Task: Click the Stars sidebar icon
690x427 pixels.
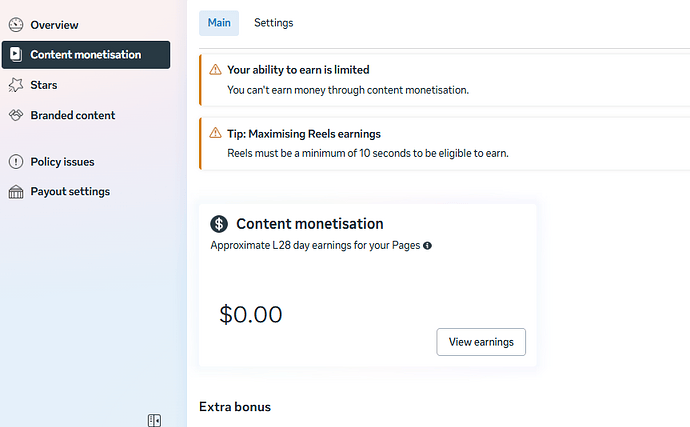Action: (x=15, y=85)
